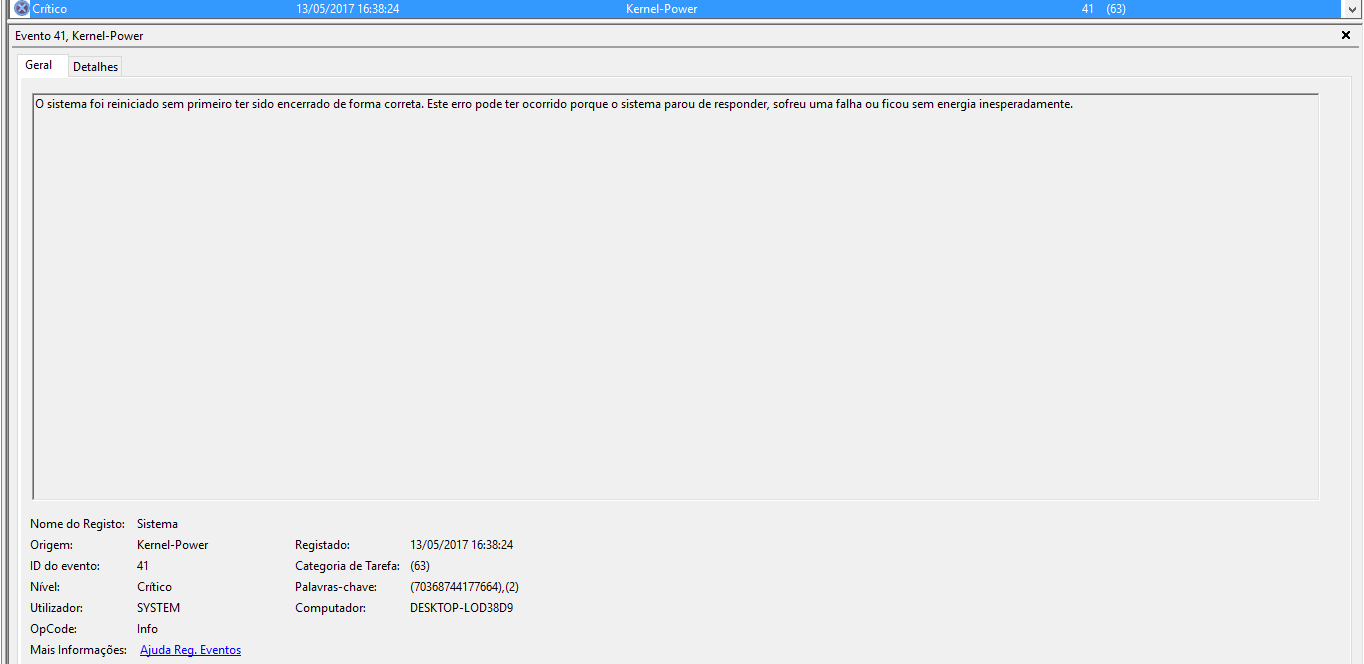Image resolution: width=1364 pixels, height=664 pixels.
Task: Close the Evento 41 details pane
Action: (1345, 35)
